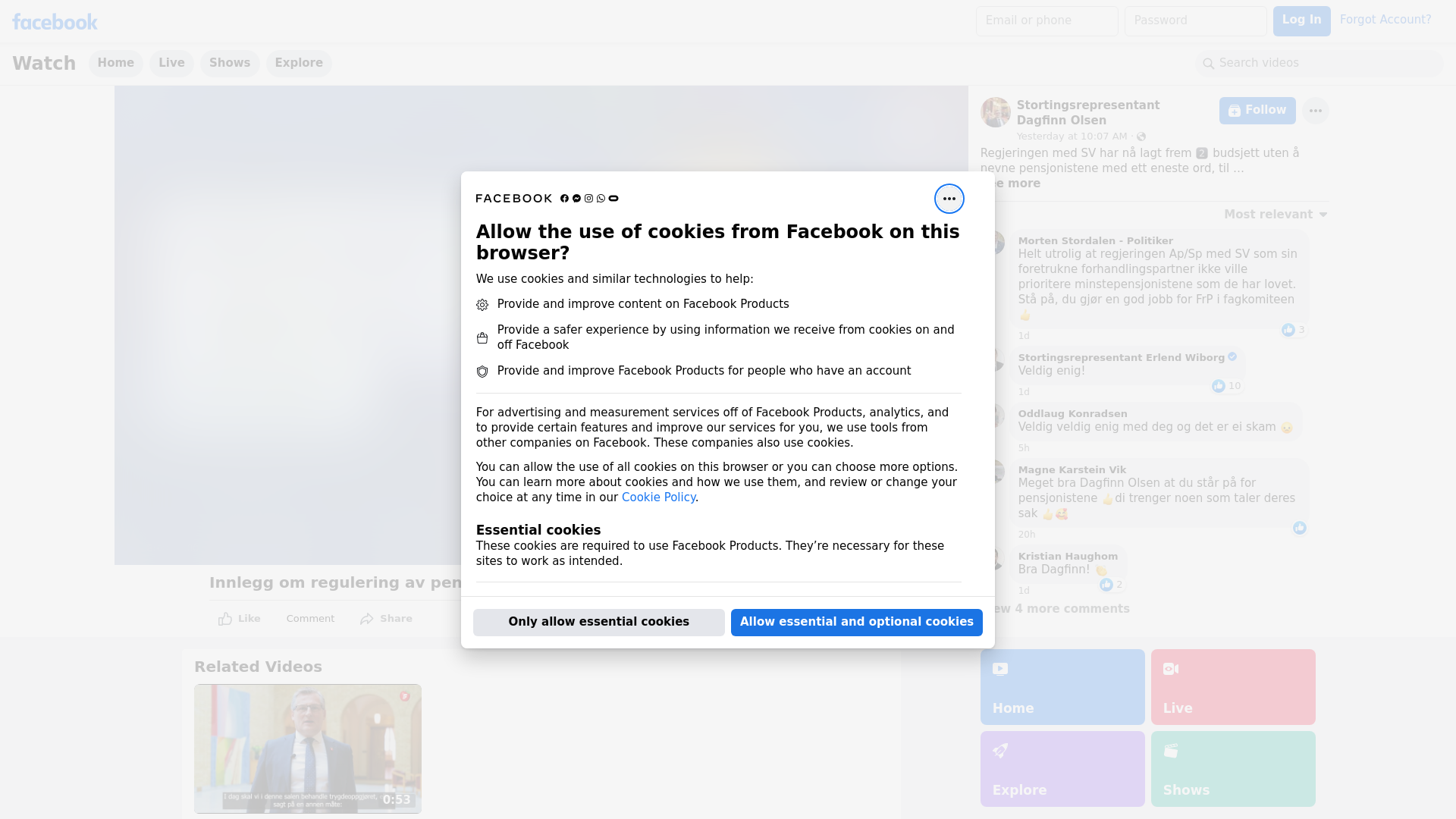Click the Like thumbs-up icon under video
The image size is (1456, 819).
click(x=225, y=619)
